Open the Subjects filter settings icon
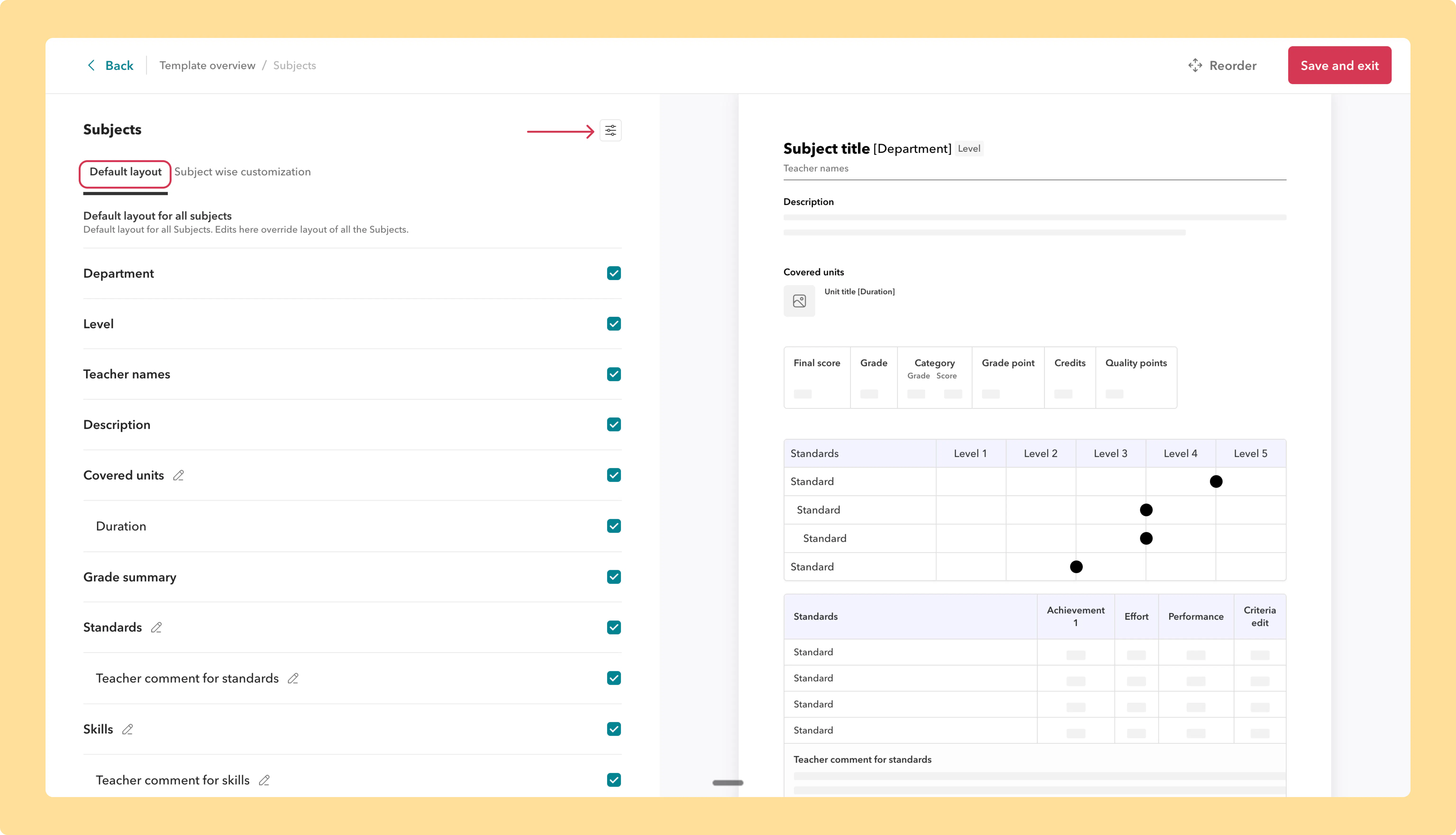Image resolution: width=1456 pixels, height=835 pixels. 610,131
